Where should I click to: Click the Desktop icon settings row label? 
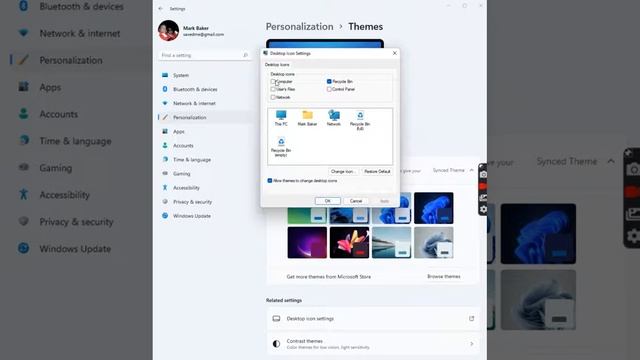tap(310, 318)
